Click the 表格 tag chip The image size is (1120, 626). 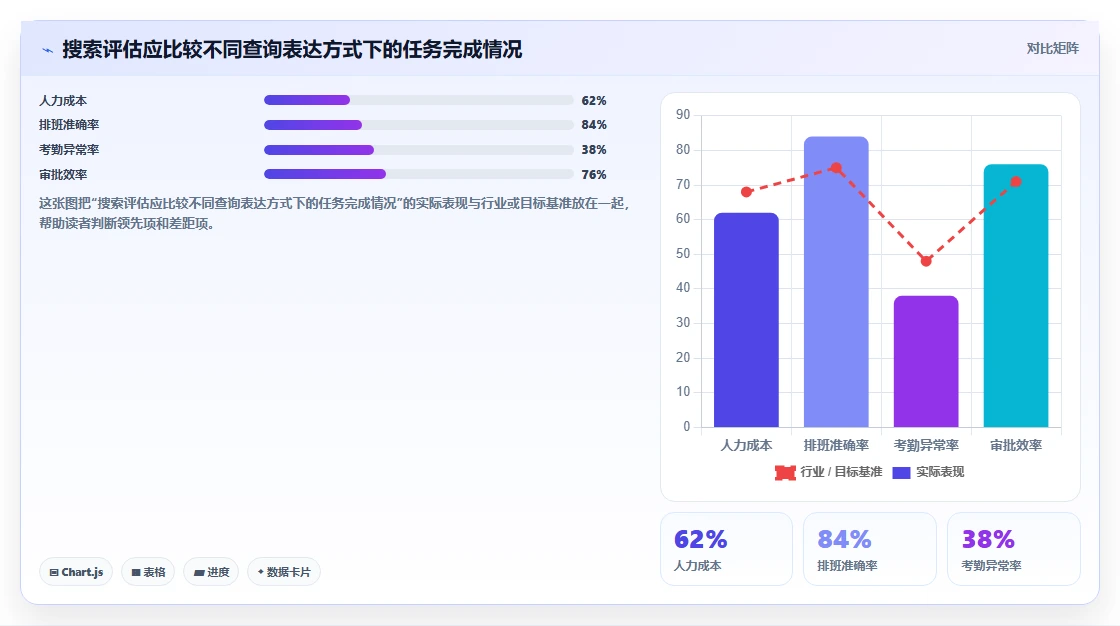(148, 572)
